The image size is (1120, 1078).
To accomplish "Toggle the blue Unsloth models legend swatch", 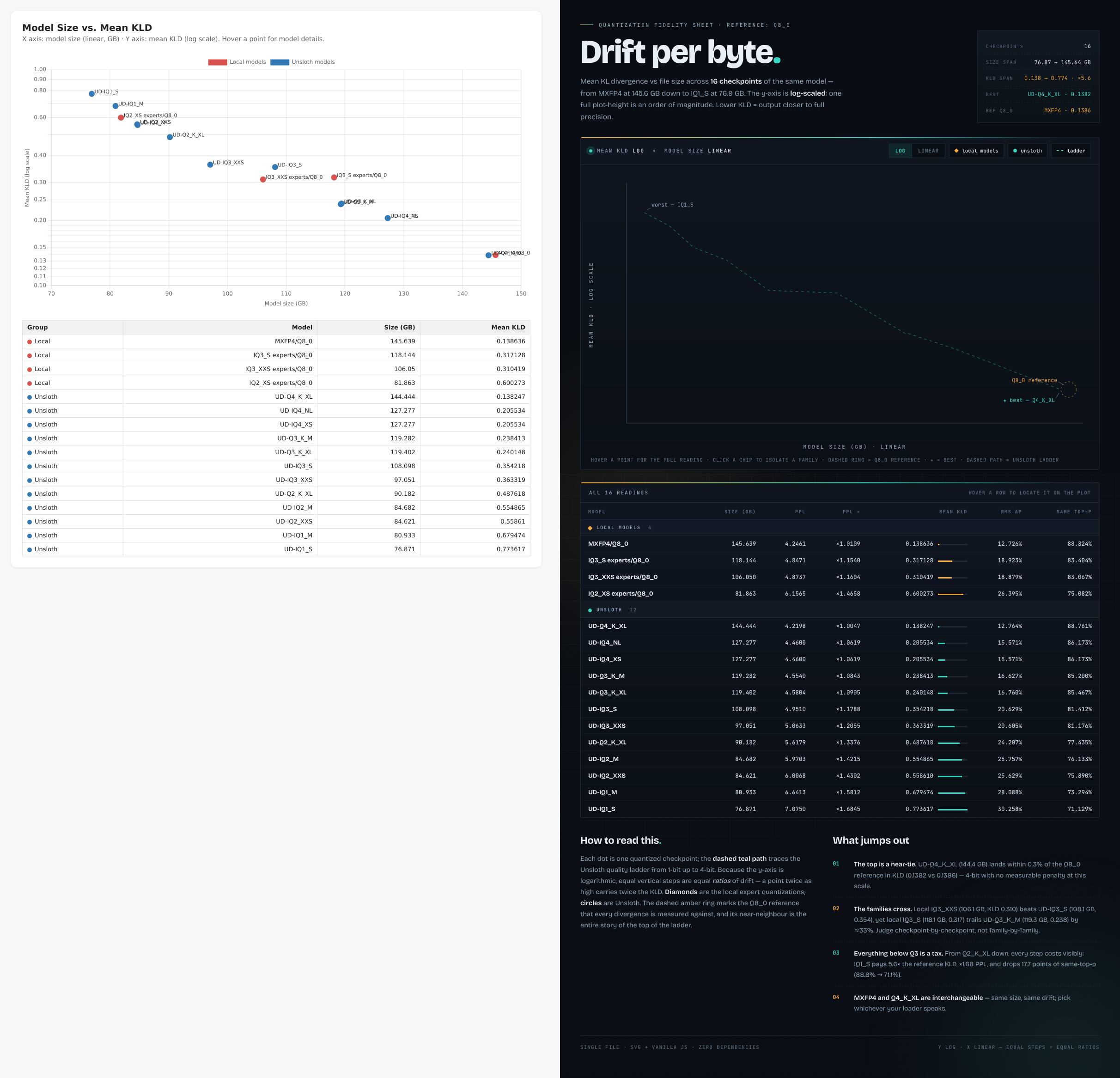I will point(280,62).
